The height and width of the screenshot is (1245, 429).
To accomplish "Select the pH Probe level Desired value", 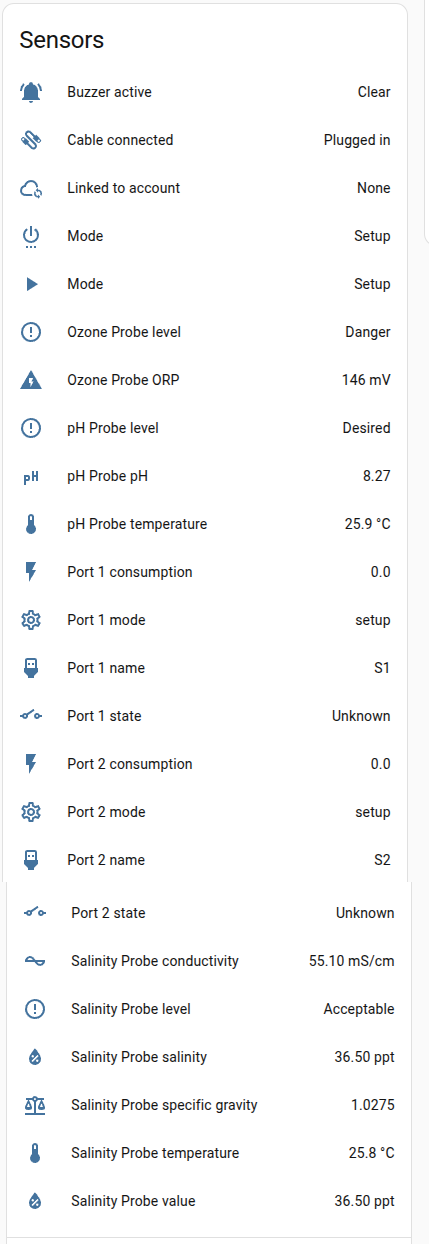I will 367,428.
